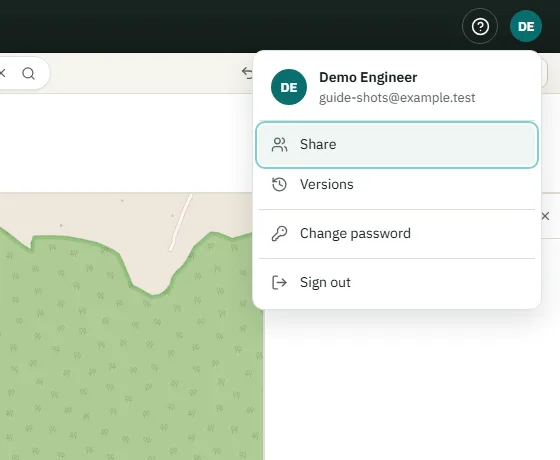The width and height of the screenshot is (560, 460).
Task: Click the DE avatar in top bar
Action: pos(526,26)
